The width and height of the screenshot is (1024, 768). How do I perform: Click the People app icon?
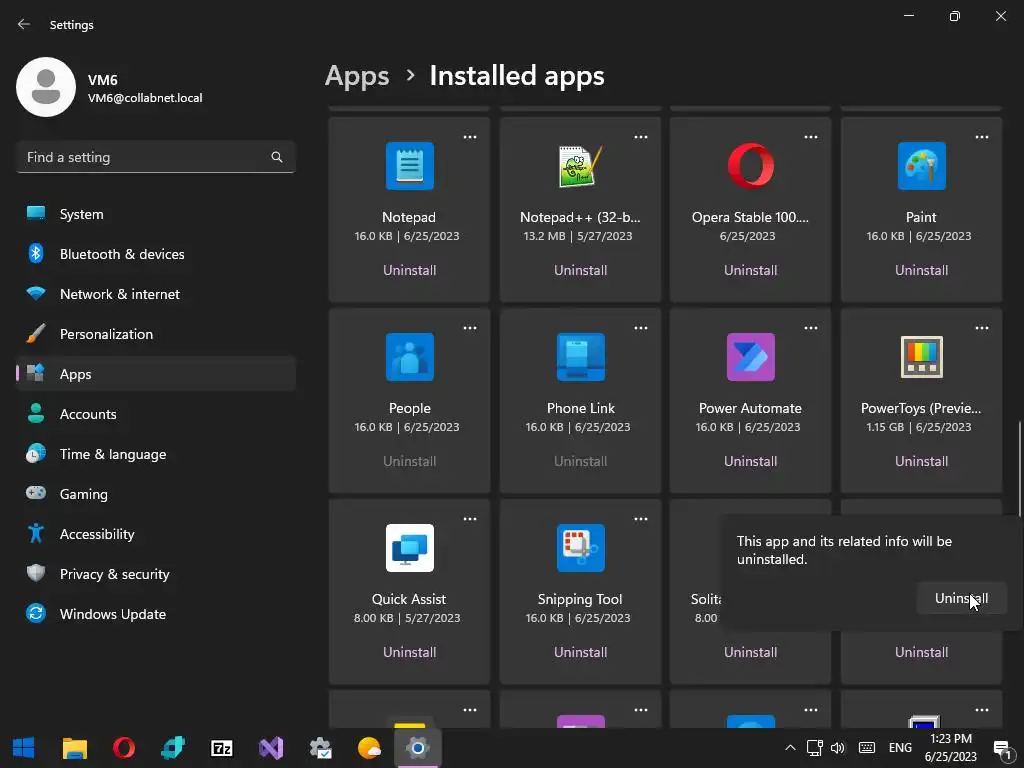pos(409,357)
